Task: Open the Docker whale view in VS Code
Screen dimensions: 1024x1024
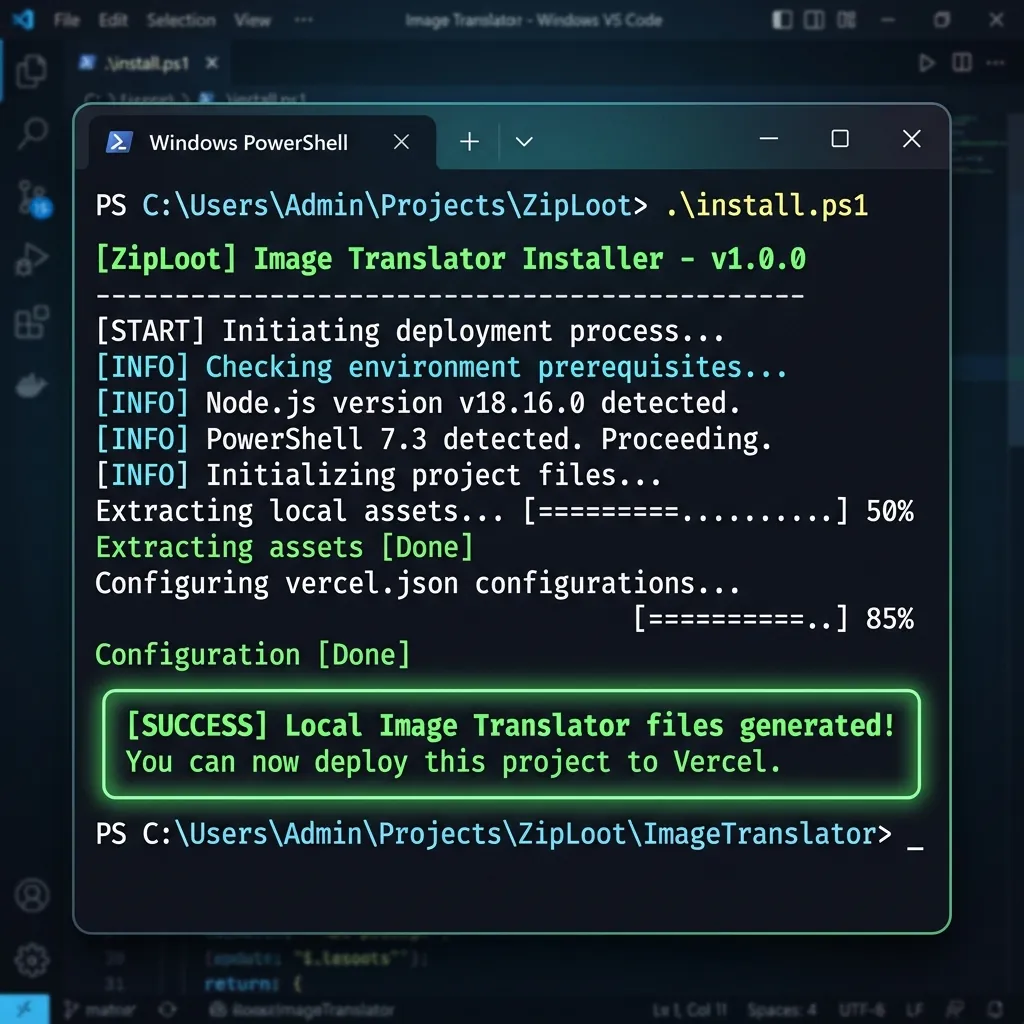Action: (31, 385)
